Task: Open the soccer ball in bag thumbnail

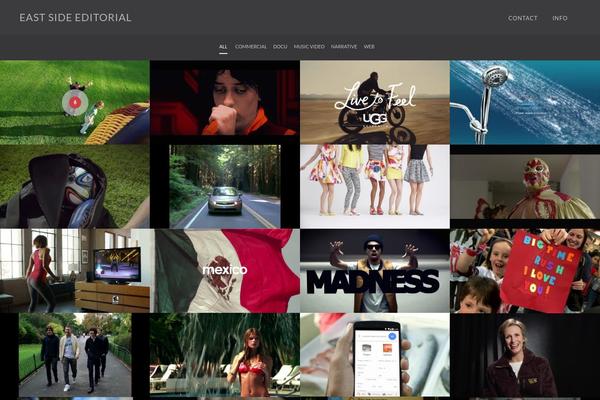Action: pos(75,186)
